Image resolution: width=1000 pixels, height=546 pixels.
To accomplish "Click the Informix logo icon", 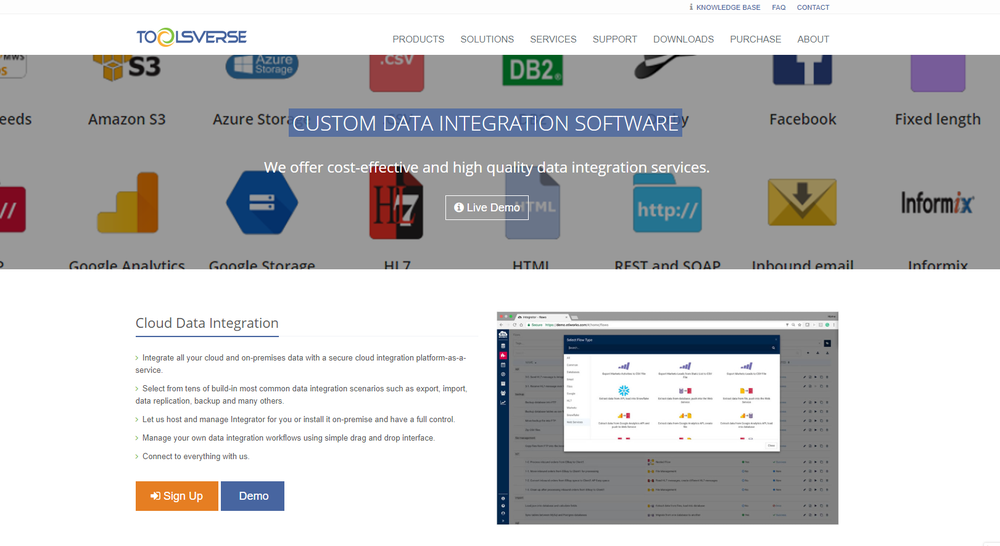I will tap(938, 203).
